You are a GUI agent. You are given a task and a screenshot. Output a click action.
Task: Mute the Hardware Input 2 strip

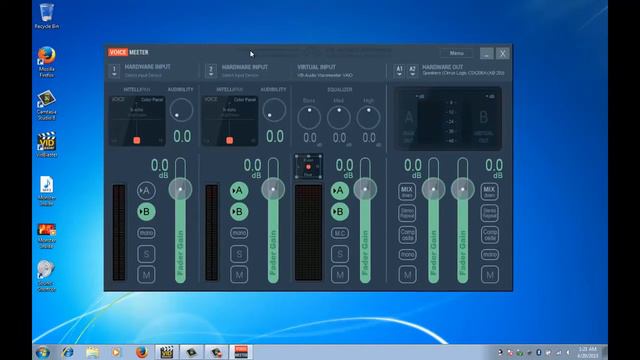click(x=239, y=275)
